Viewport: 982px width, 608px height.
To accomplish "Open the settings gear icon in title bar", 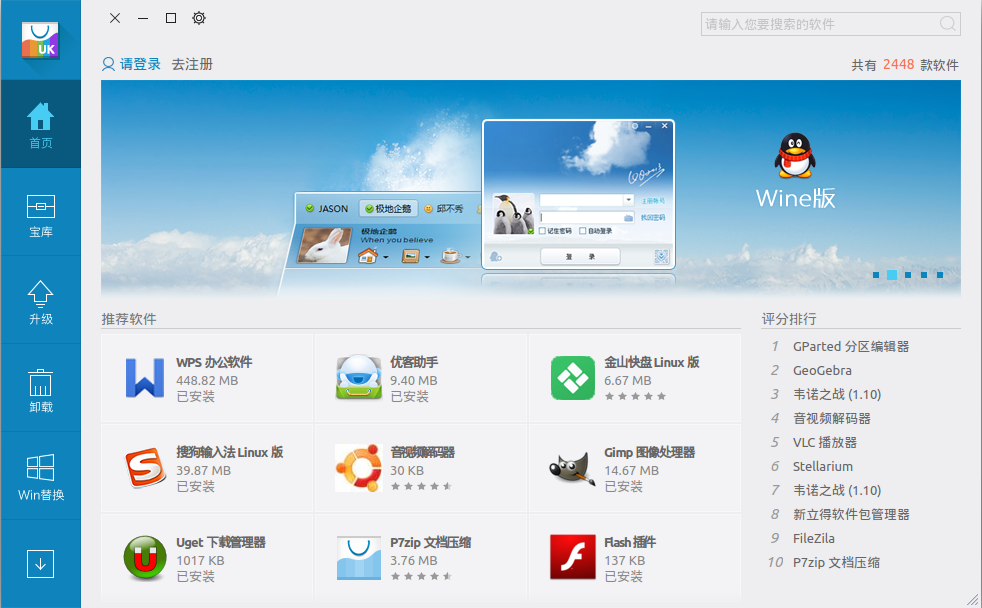I will (x=199, y=18).
